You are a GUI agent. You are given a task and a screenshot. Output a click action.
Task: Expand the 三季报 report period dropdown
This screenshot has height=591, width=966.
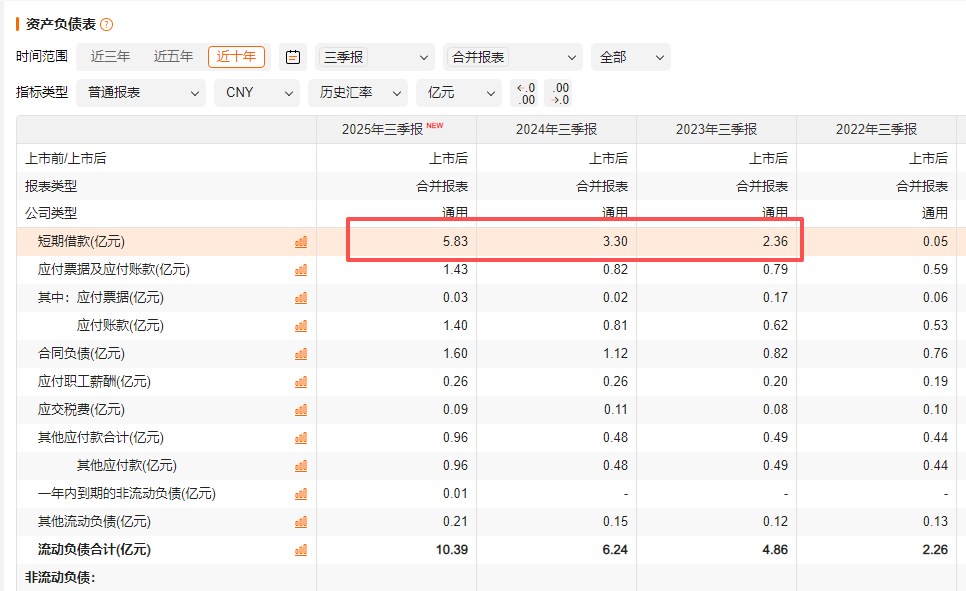[376, 57]
